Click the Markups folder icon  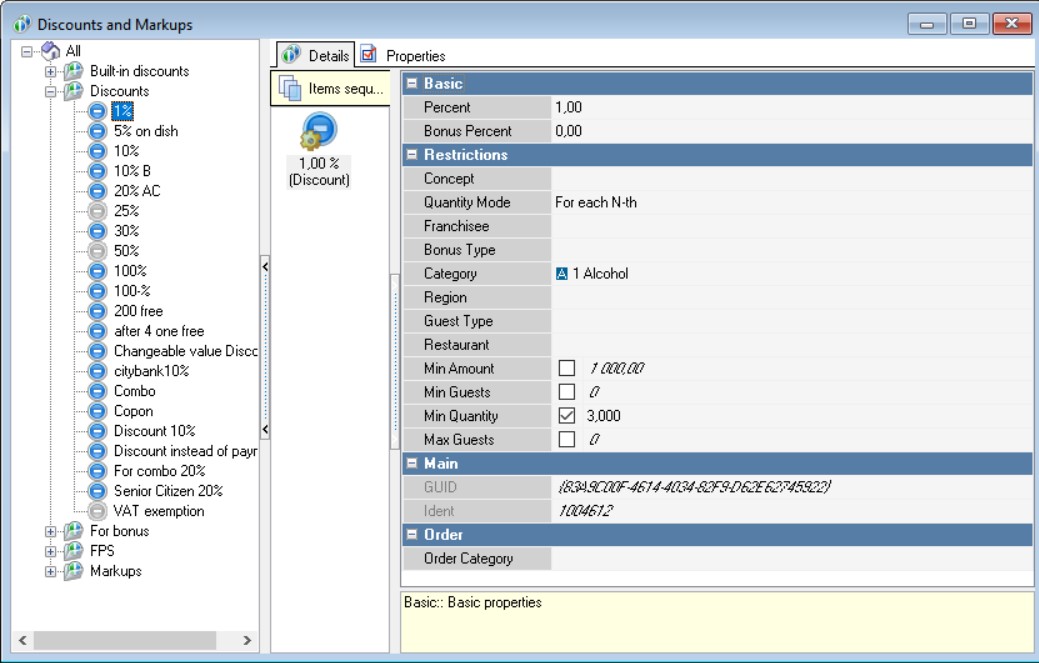pos(74,571)
